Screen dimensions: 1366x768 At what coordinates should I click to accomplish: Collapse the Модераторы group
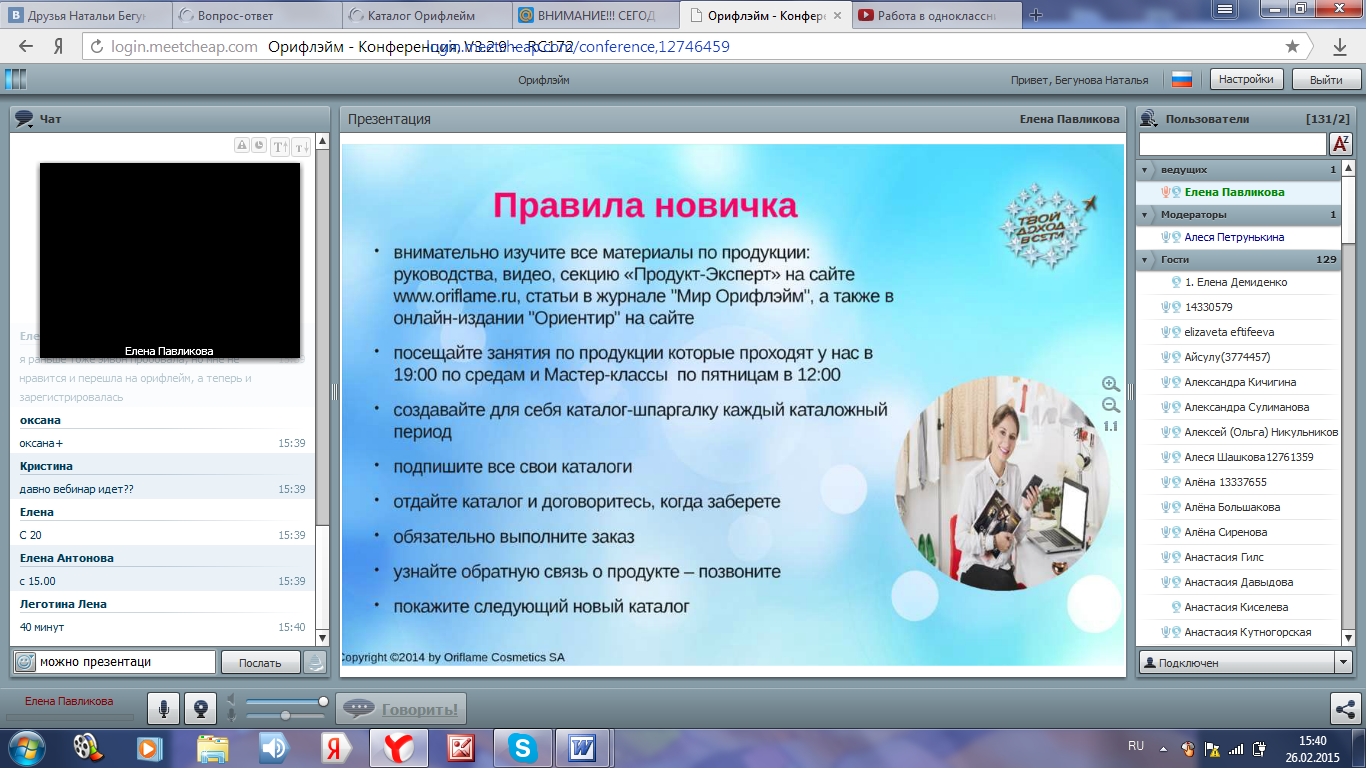click(1145, 215)
